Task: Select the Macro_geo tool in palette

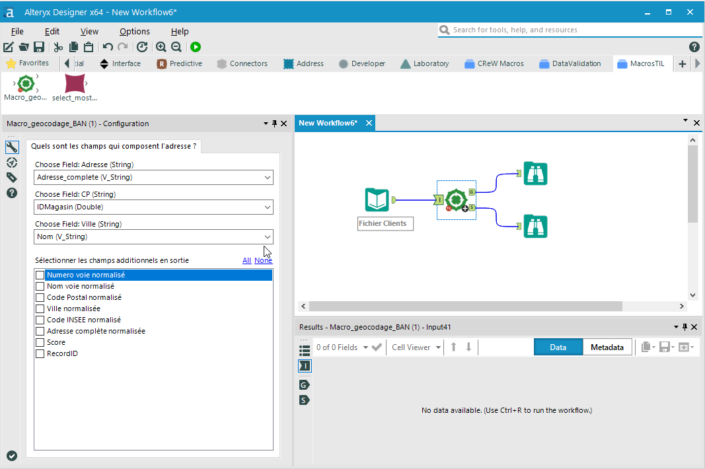Action: tap(26, 88)
